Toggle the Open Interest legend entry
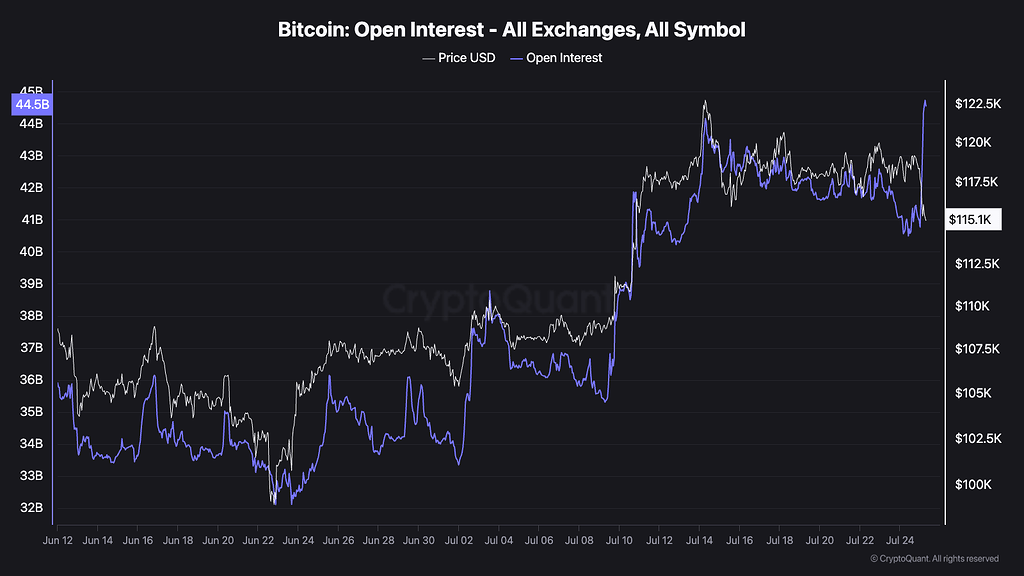 556,58
